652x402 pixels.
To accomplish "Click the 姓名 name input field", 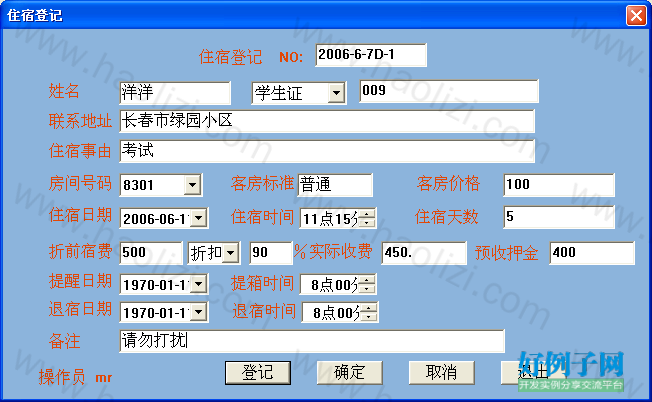I will (175, 93).
